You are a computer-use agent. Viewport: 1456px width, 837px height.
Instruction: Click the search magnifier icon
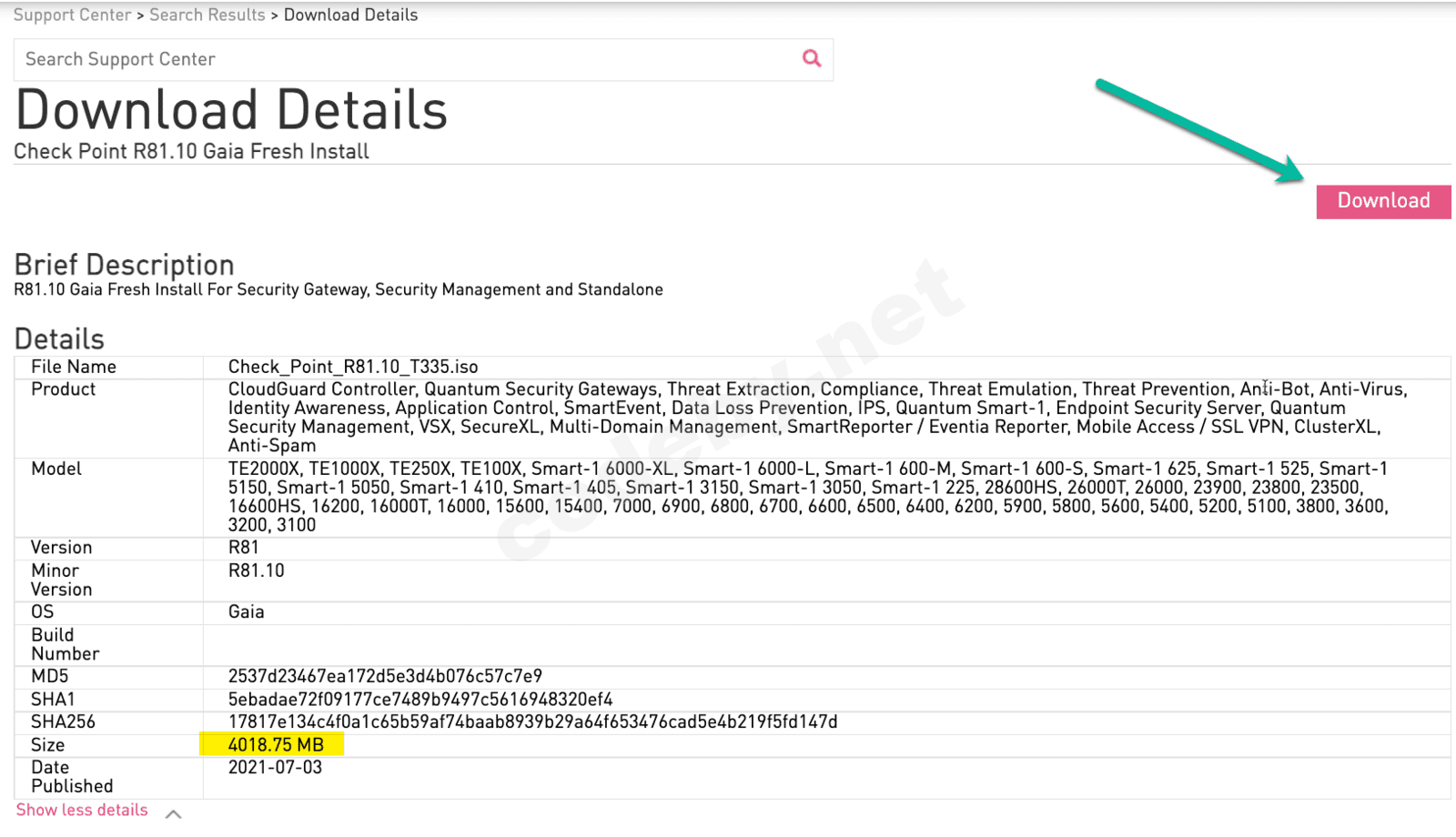click(x=812, y=59)
